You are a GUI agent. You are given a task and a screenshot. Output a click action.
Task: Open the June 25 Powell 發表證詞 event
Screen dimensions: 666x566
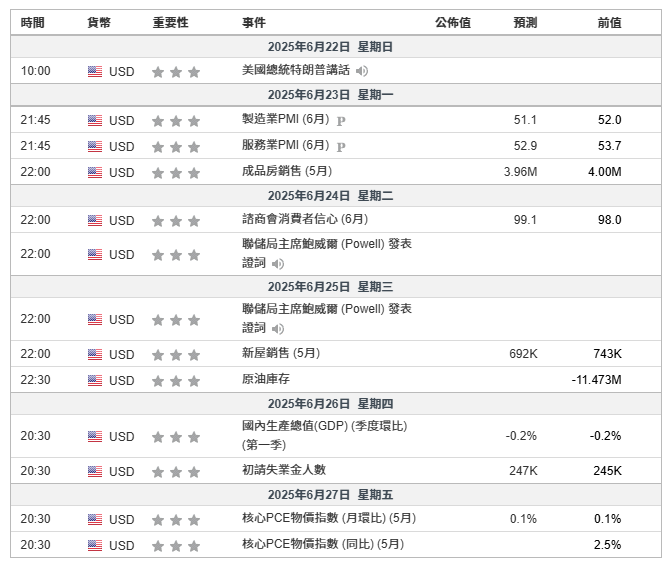327,318
